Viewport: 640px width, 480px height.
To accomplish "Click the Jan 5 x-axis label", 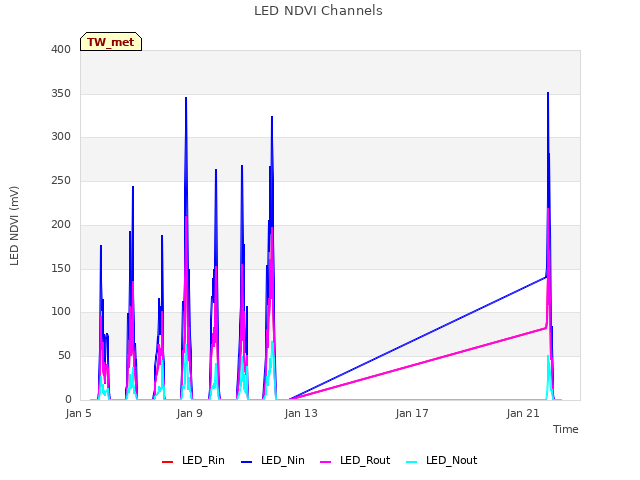I will point(78,413).
